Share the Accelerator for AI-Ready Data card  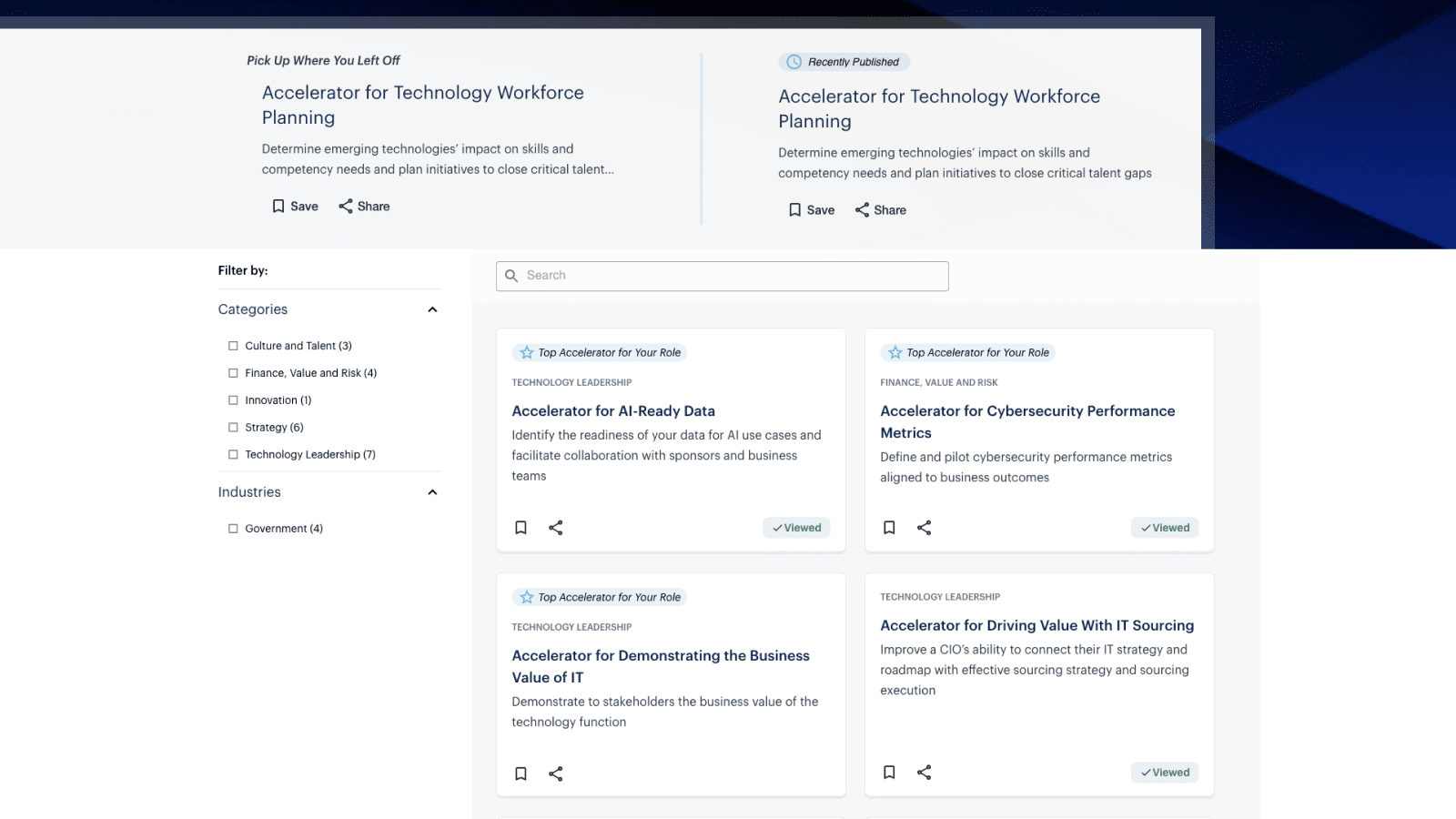pos(556,528)
